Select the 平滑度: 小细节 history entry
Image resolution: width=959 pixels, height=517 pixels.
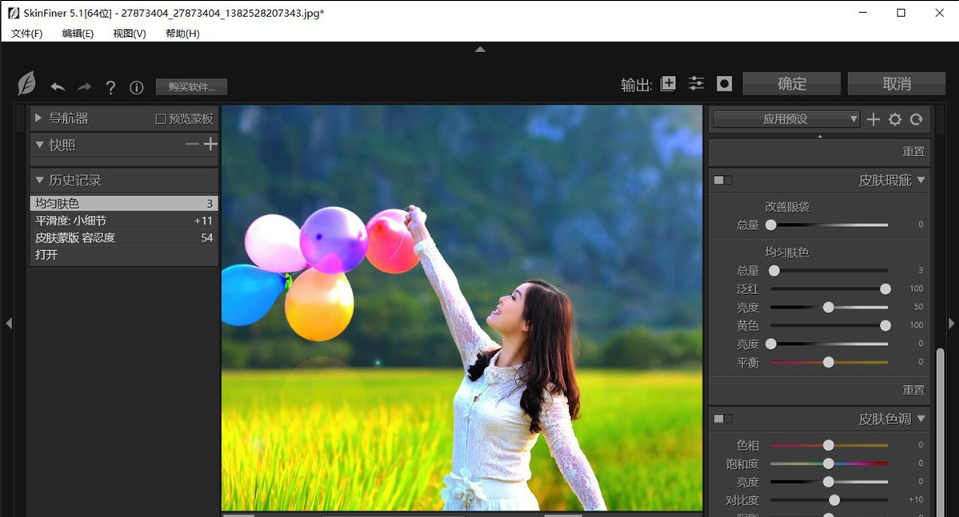(x=124, y=220)
